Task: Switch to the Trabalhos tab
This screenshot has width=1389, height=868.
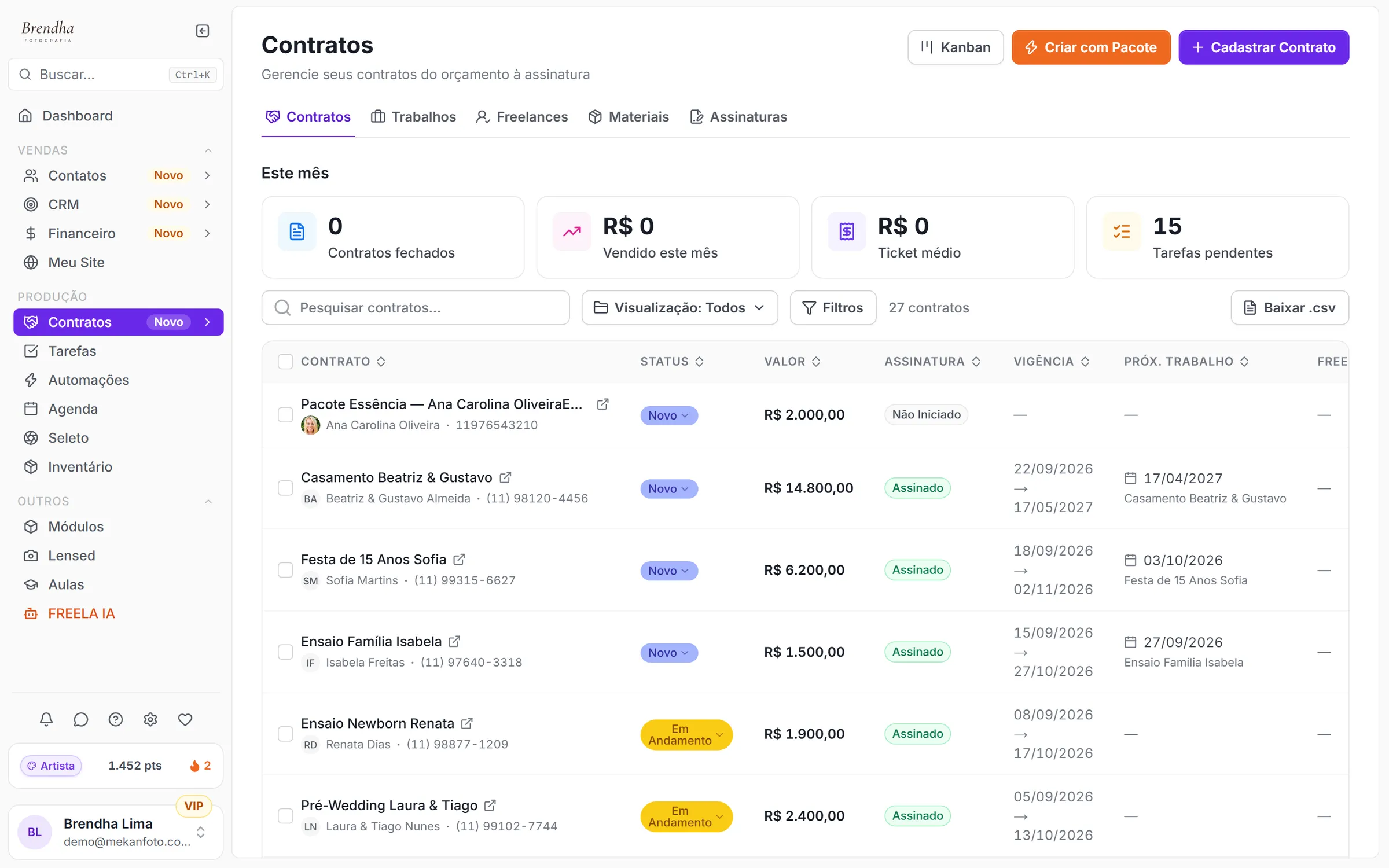Action: click(413, 116)
